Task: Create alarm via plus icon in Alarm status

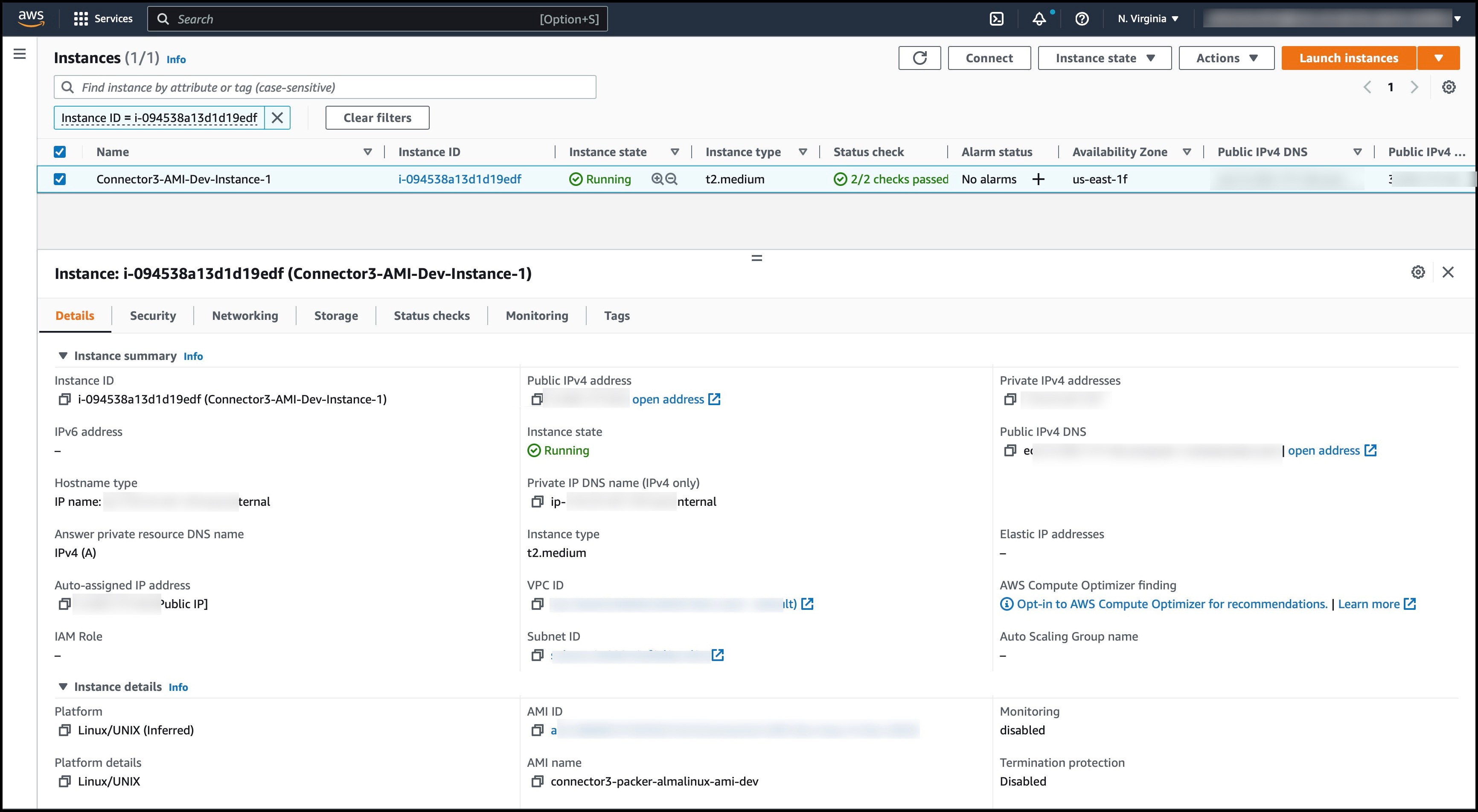Action: coord(1040,179)
